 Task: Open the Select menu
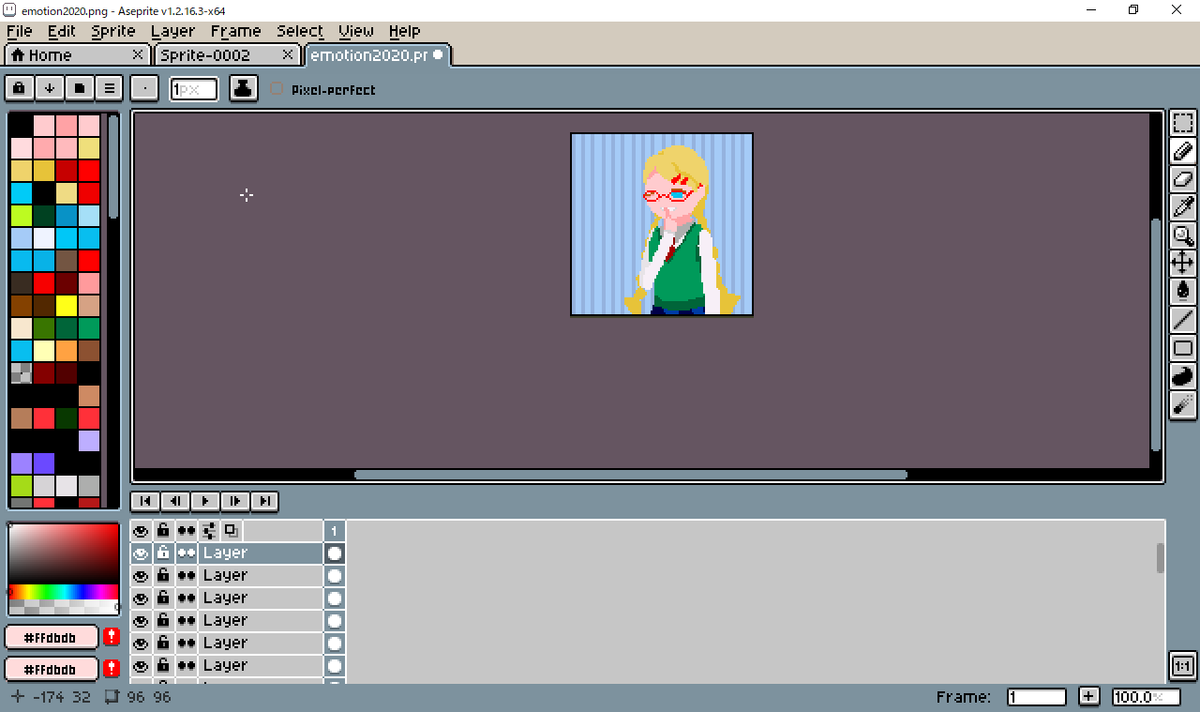(300, 31)
